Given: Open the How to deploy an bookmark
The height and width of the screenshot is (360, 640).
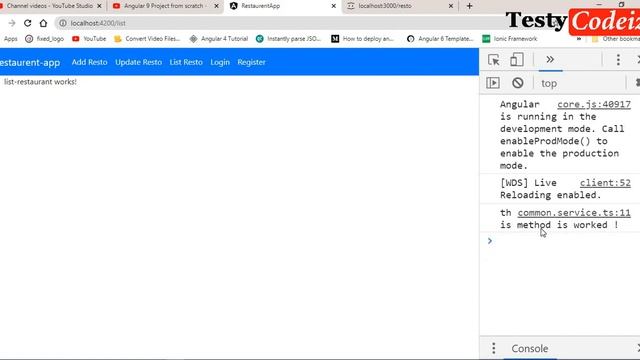Looking at the screenshot, I should (x=362, y=39).
